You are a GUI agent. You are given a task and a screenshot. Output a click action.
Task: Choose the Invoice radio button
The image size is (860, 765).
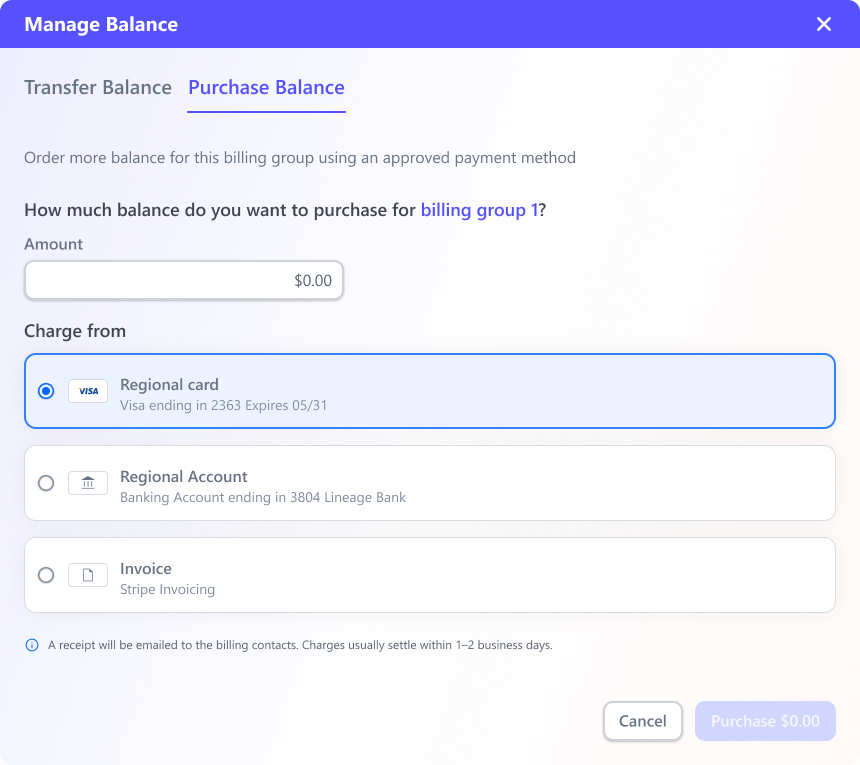[x=46, y=575]
